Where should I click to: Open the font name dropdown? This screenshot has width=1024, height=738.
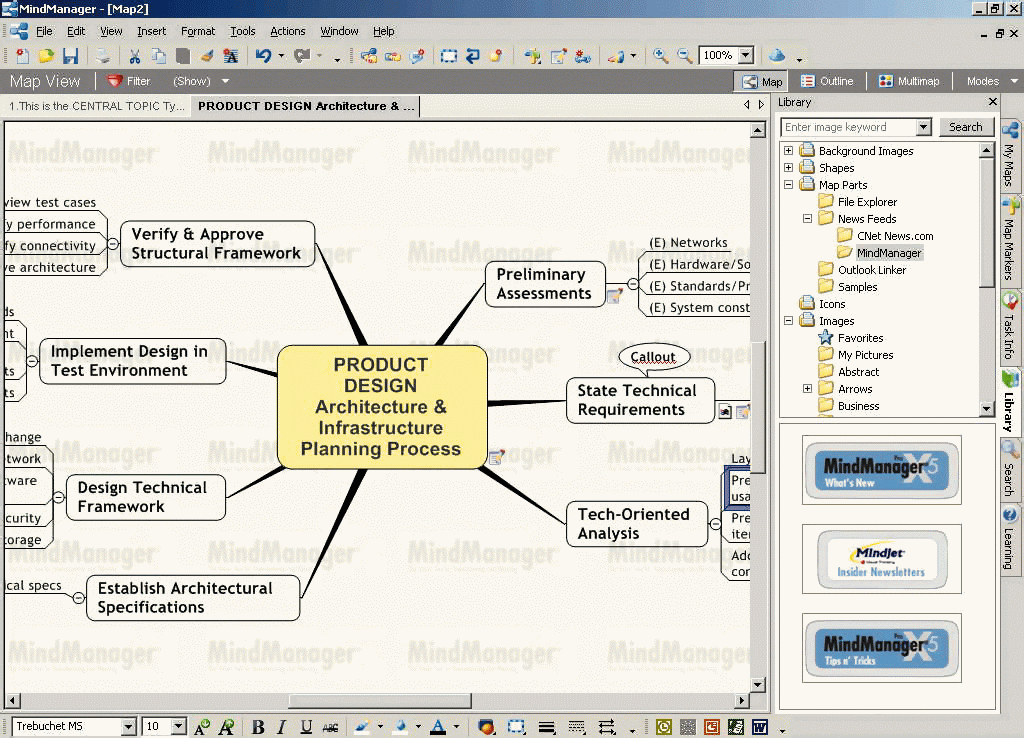pyautogui.click(x=129, y=726)
